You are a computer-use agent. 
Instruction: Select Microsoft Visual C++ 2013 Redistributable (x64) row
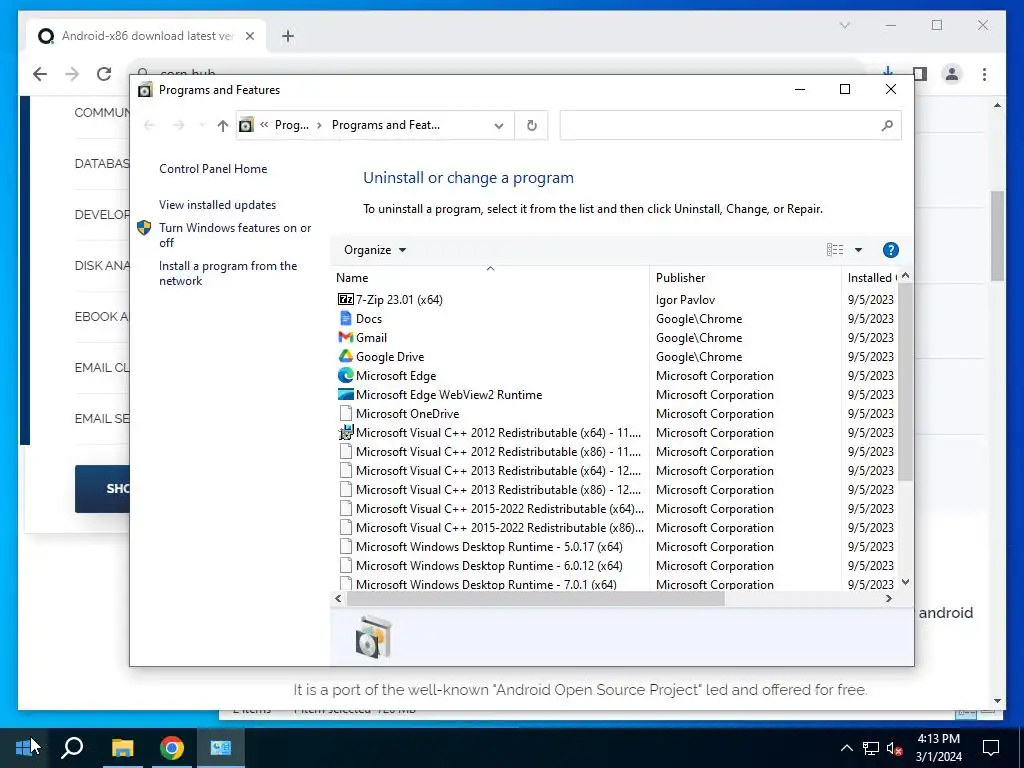click(614, 470)
